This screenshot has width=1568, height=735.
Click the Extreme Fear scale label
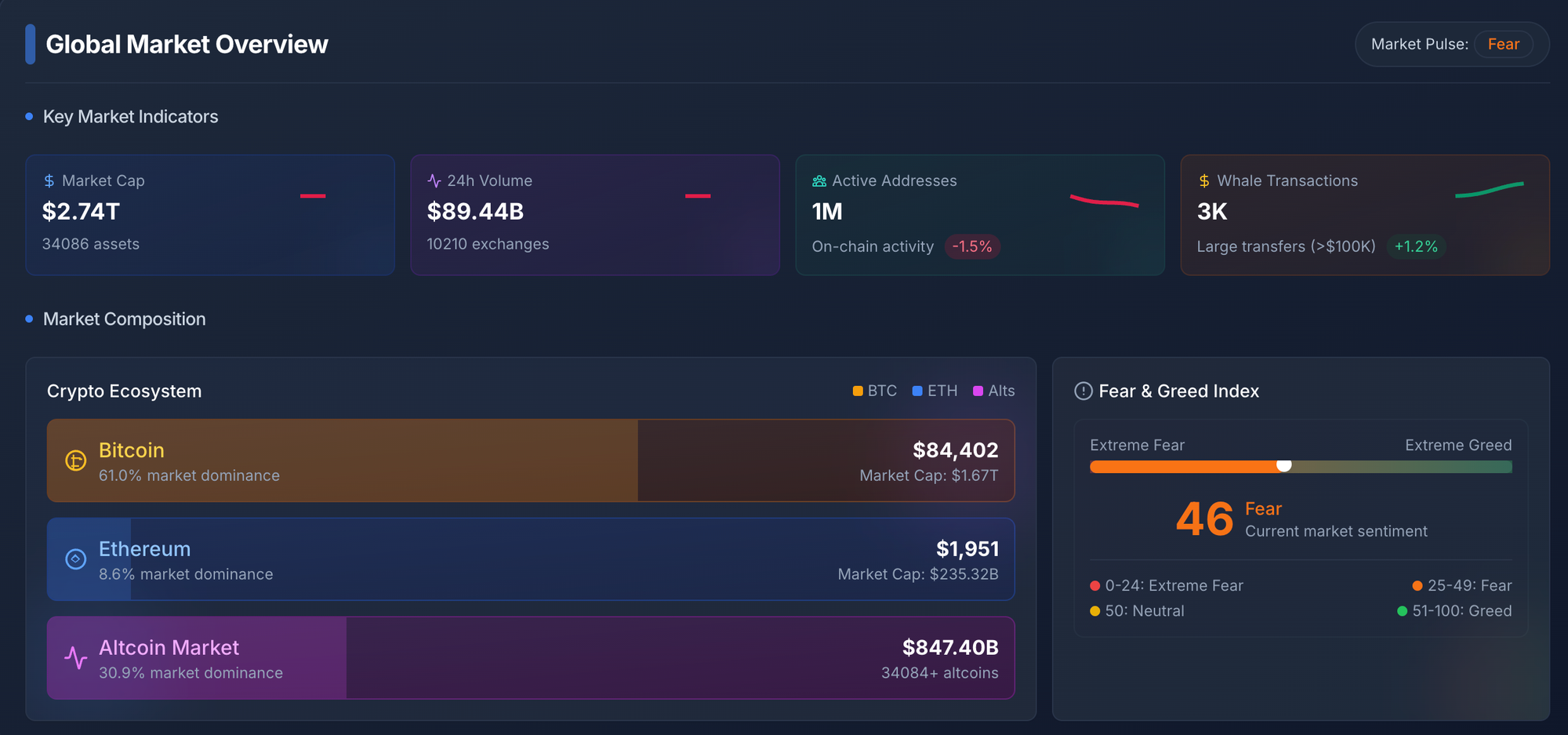[1137, 445]
